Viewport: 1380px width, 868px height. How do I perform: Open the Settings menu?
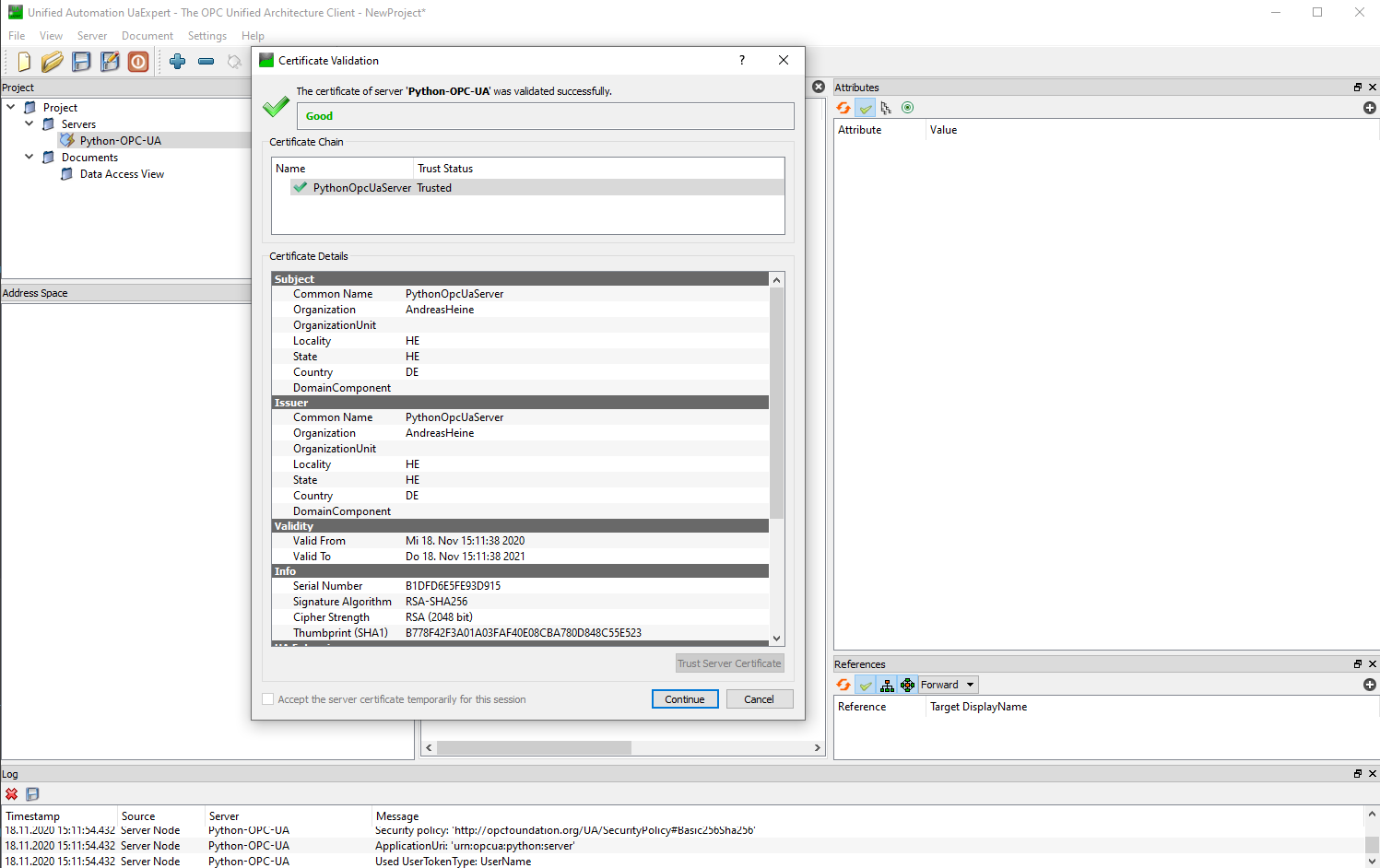click(x=206, y=36)
